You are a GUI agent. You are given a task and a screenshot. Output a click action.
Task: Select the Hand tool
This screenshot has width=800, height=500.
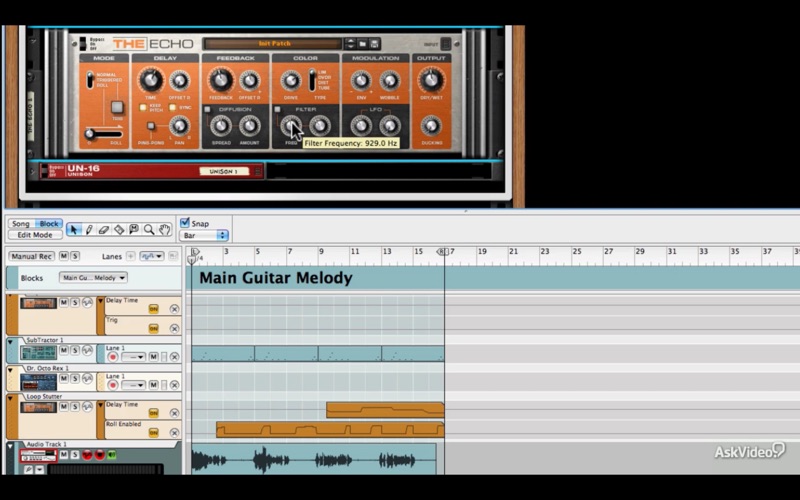coord(164,230)
